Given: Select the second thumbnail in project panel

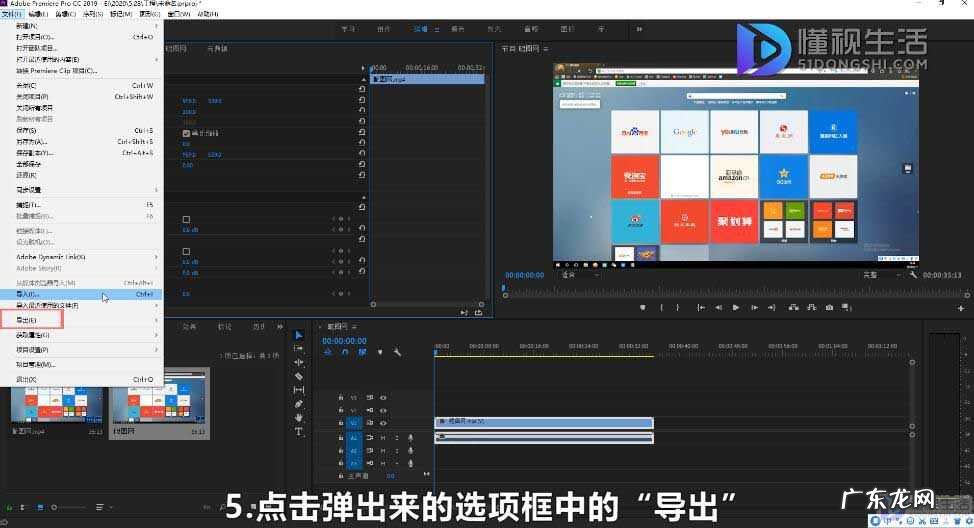Looking at the screenshot, I should coord(160,404).
